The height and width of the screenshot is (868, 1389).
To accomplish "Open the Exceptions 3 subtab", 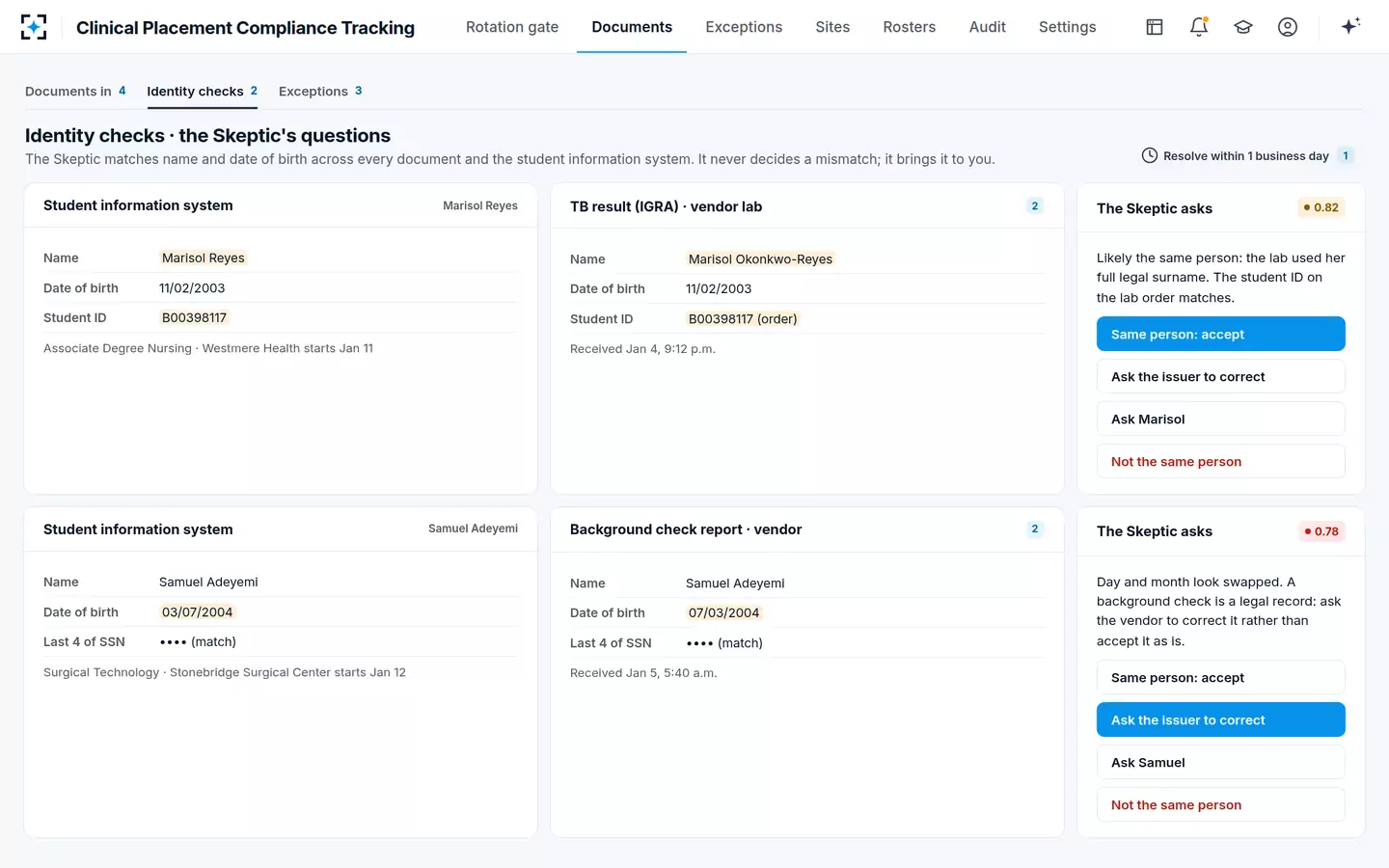I will (320, 91).
